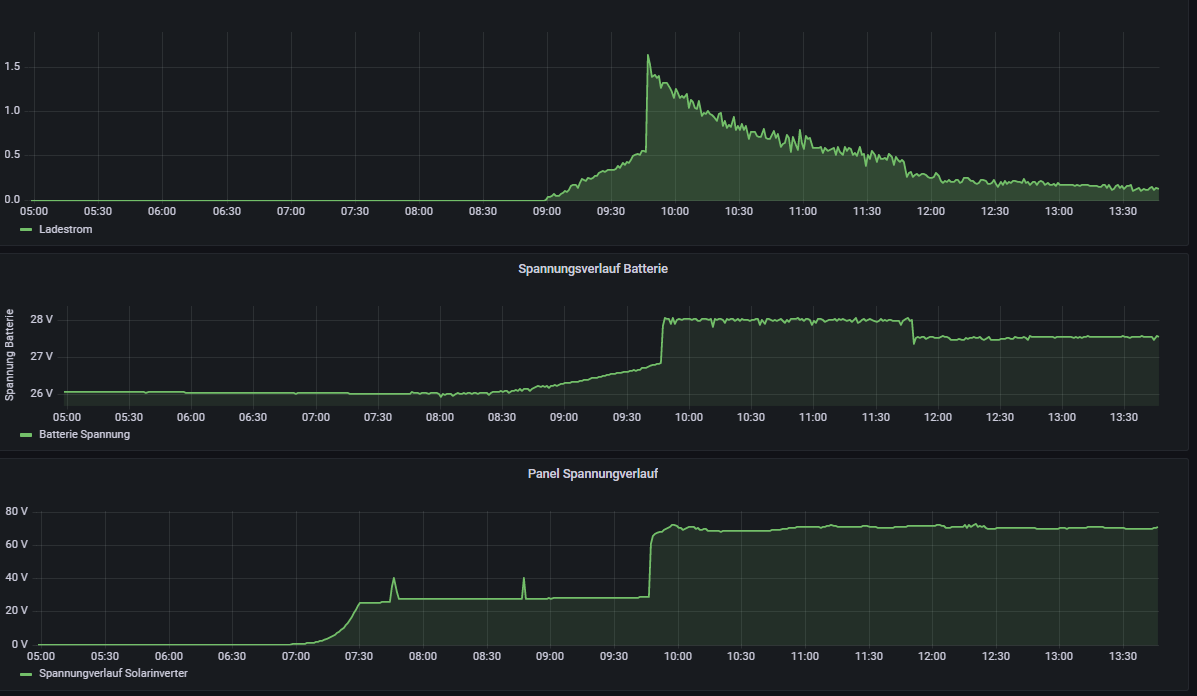This screenshot has width=1197, height=696.
Task: Click the rotated Spannung Batterie axis label
Action: [x=10, y=355]
